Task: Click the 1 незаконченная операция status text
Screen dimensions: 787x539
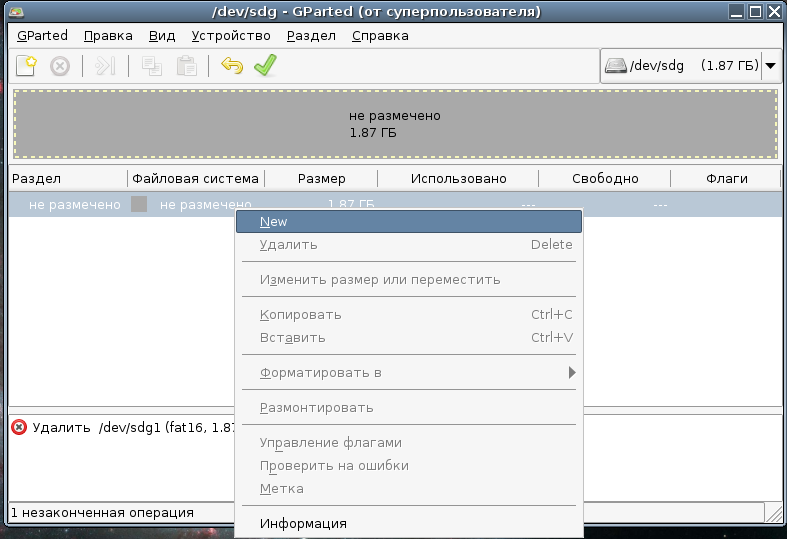Action: [x=102, y=512]
